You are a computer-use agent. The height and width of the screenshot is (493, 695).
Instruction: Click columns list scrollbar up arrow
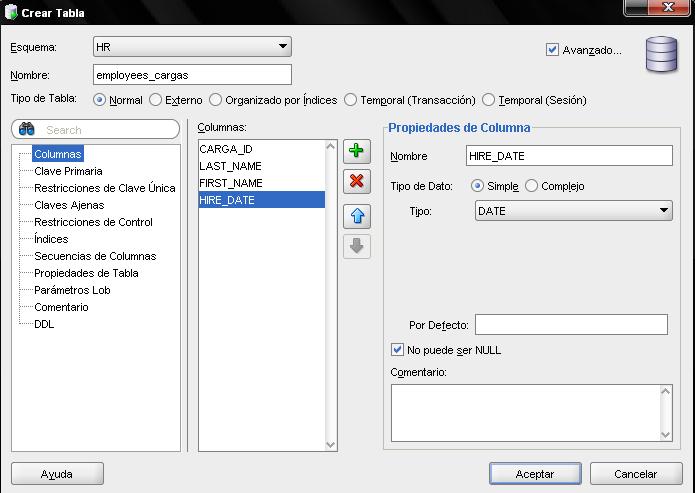click(331, 146)
